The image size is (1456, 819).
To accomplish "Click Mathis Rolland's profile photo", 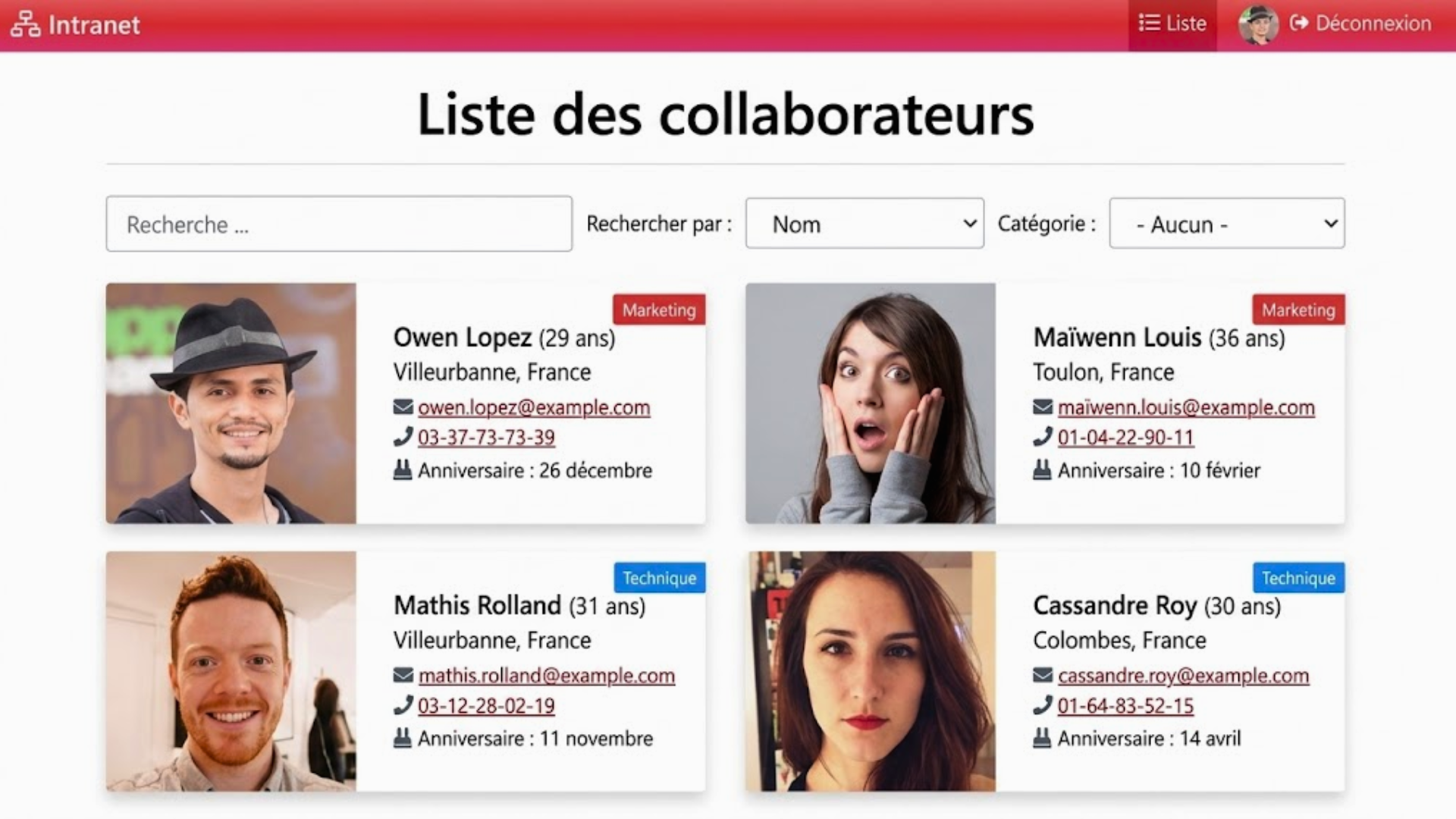I will [x=231, y=671].
